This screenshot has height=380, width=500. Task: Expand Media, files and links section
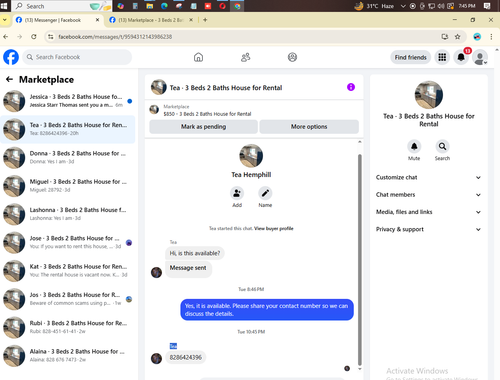point(428,212)
